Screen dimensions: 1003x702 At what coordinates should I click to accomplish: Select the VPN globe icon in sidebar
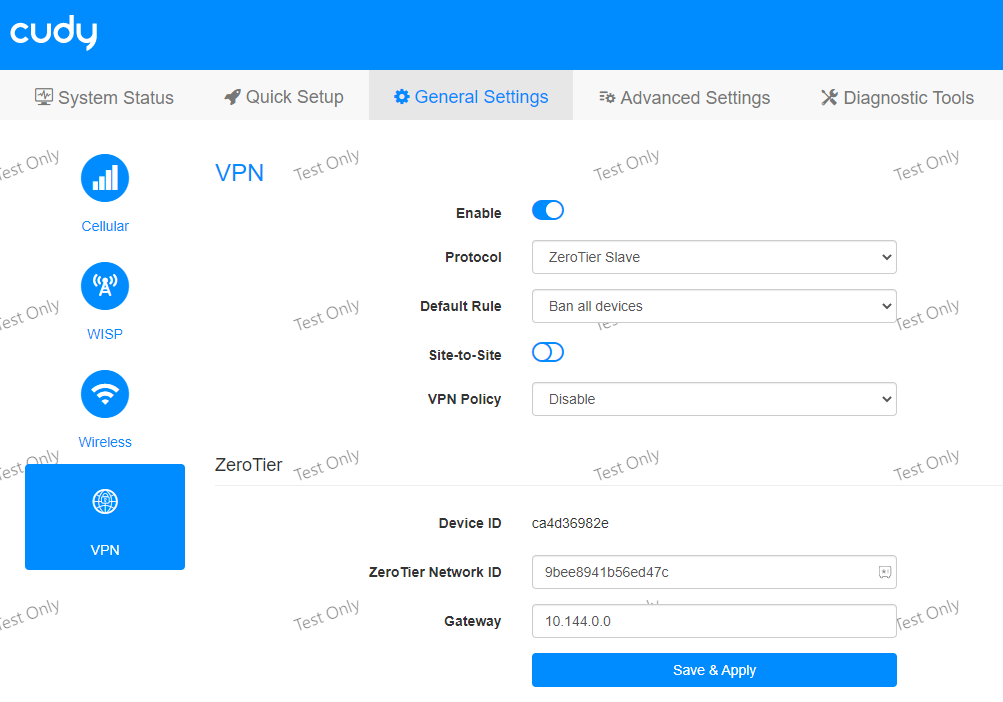[x=105, y=502]
